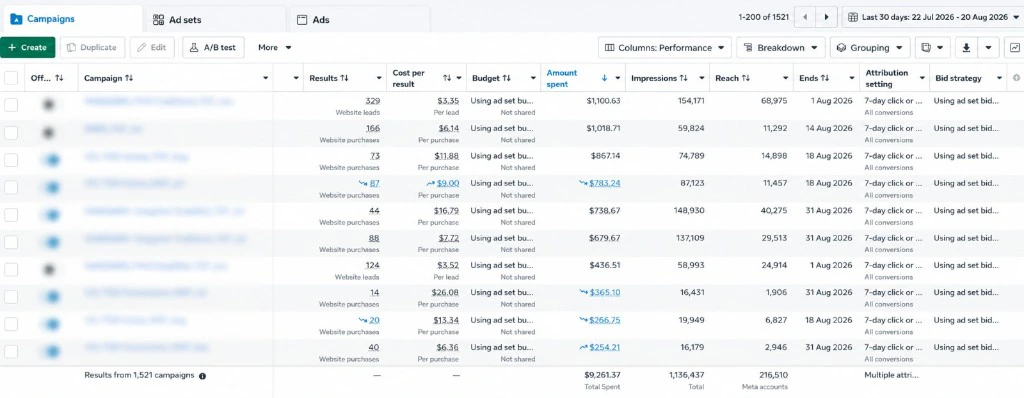Open the Results column dropdown arrow
The image size is (1024, 398).
point(379,78)
